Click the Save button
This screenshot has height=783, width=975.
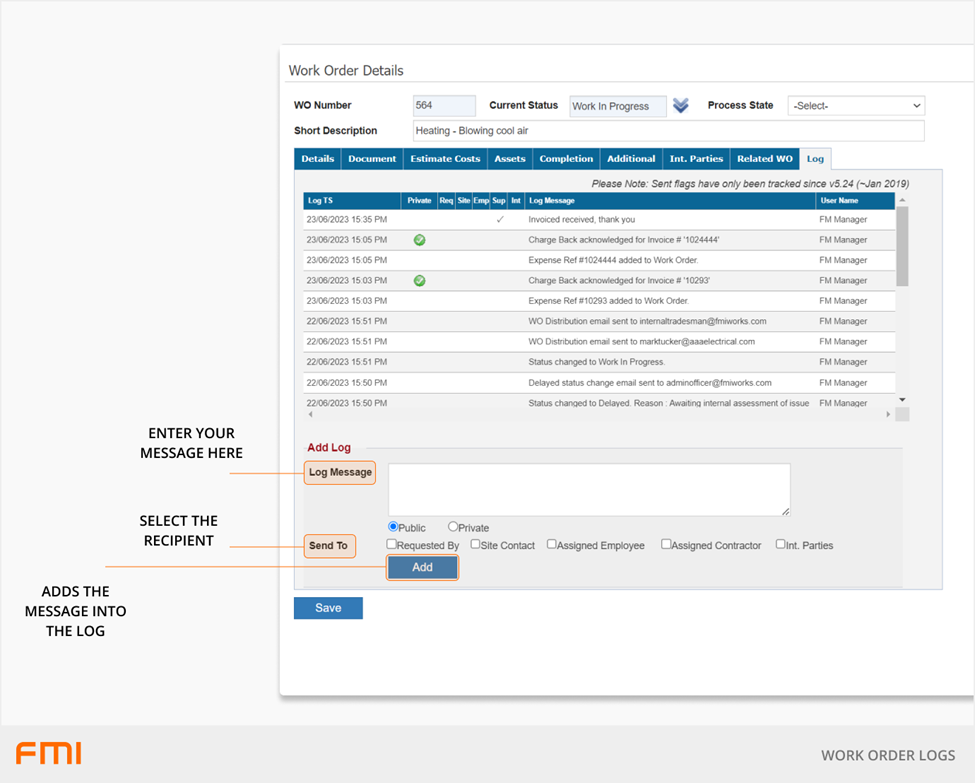click(328, 608)
